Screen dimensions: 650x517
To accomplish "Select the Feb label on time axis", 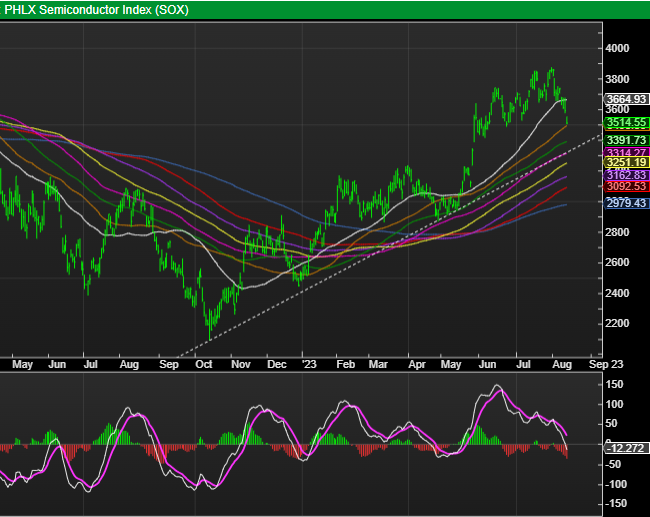I will point(345,364).
